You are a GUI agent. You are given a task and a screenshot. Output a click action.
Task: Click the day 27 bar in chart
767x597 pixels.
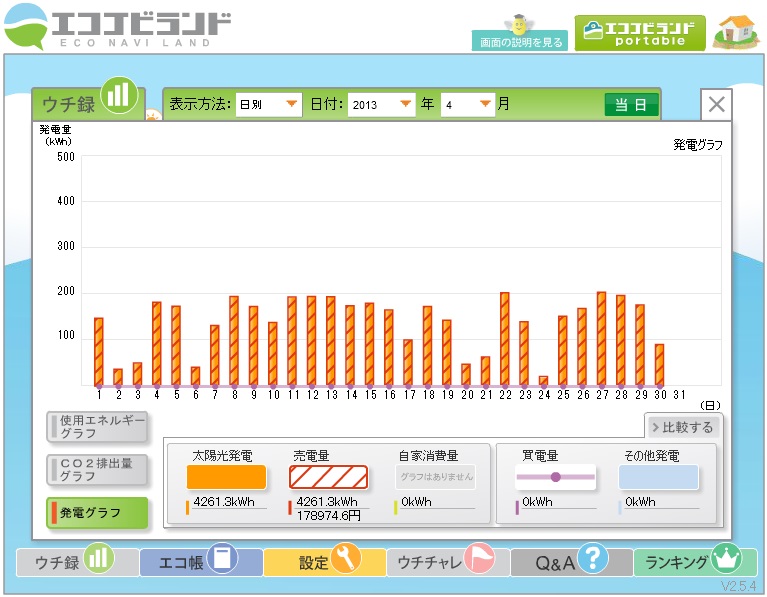601,339
